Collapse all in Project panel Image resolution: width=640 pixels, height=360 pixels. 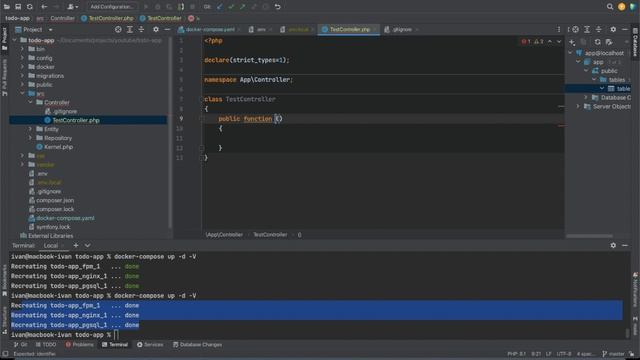click(141, 29)
